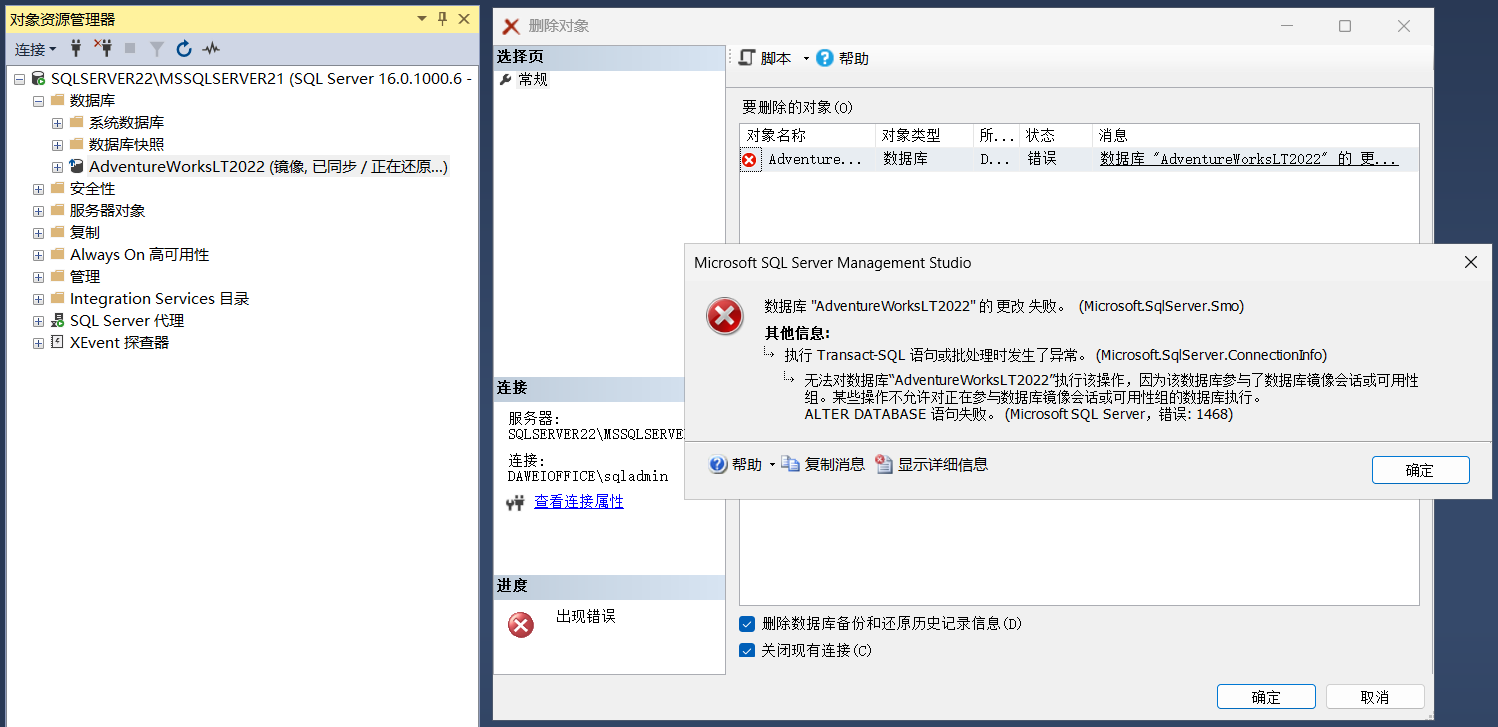The width and height of the screenshot is (1498, 727).
Task: Click the connect plug icon in Object Explorer toolbar
Action: tap(76, 48)
